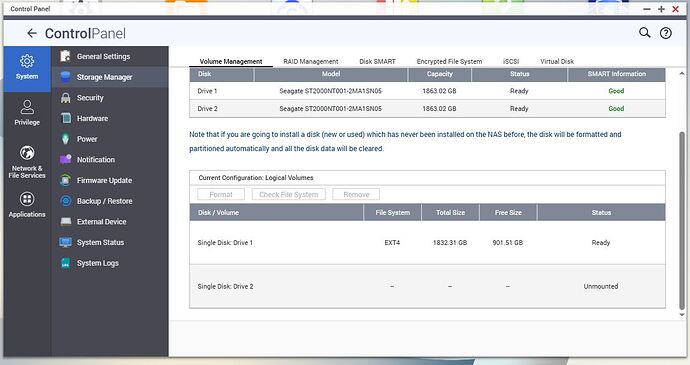Click the Format button

(x=221, y=194)
